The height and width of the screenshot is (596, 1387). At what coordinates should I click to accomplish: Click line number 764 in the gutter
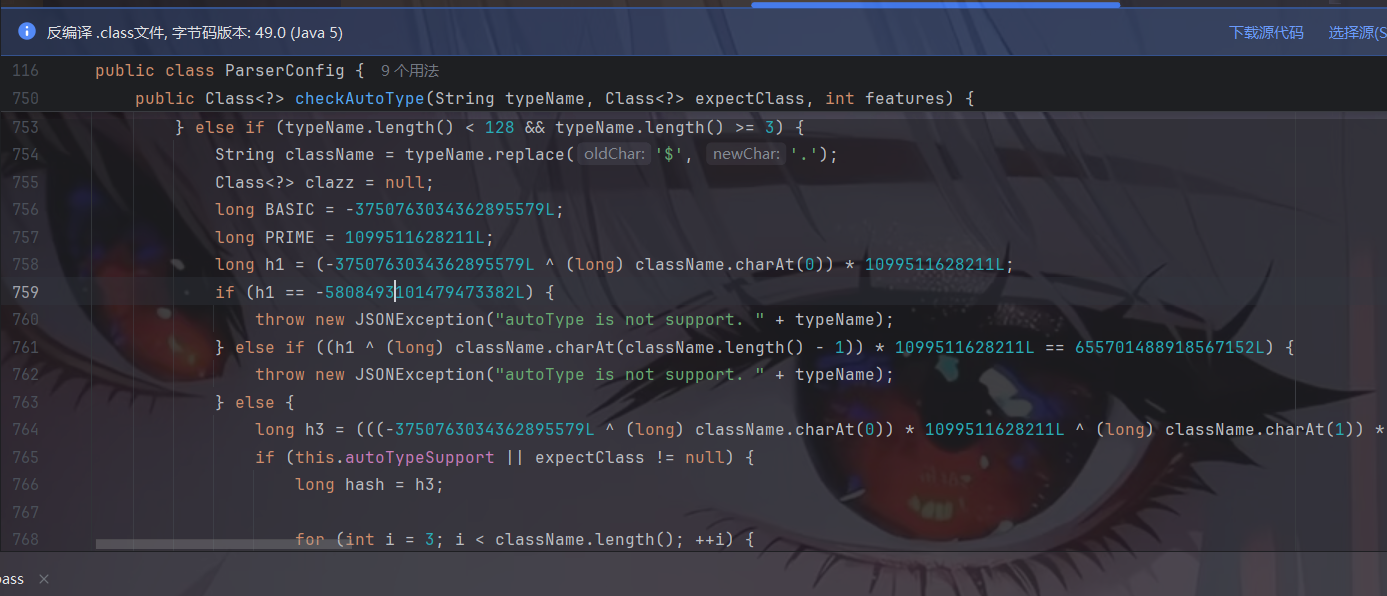25,429
